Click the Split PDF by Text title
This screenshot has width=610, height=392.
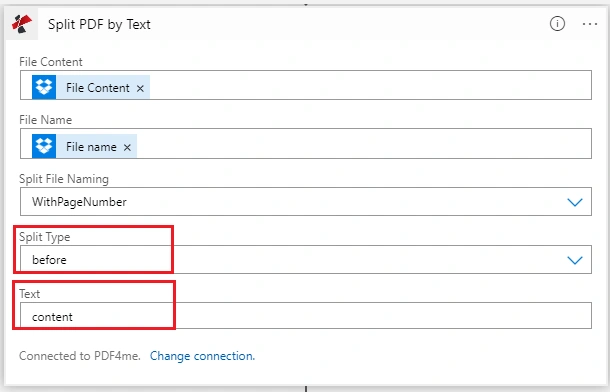tap(99, 24)
